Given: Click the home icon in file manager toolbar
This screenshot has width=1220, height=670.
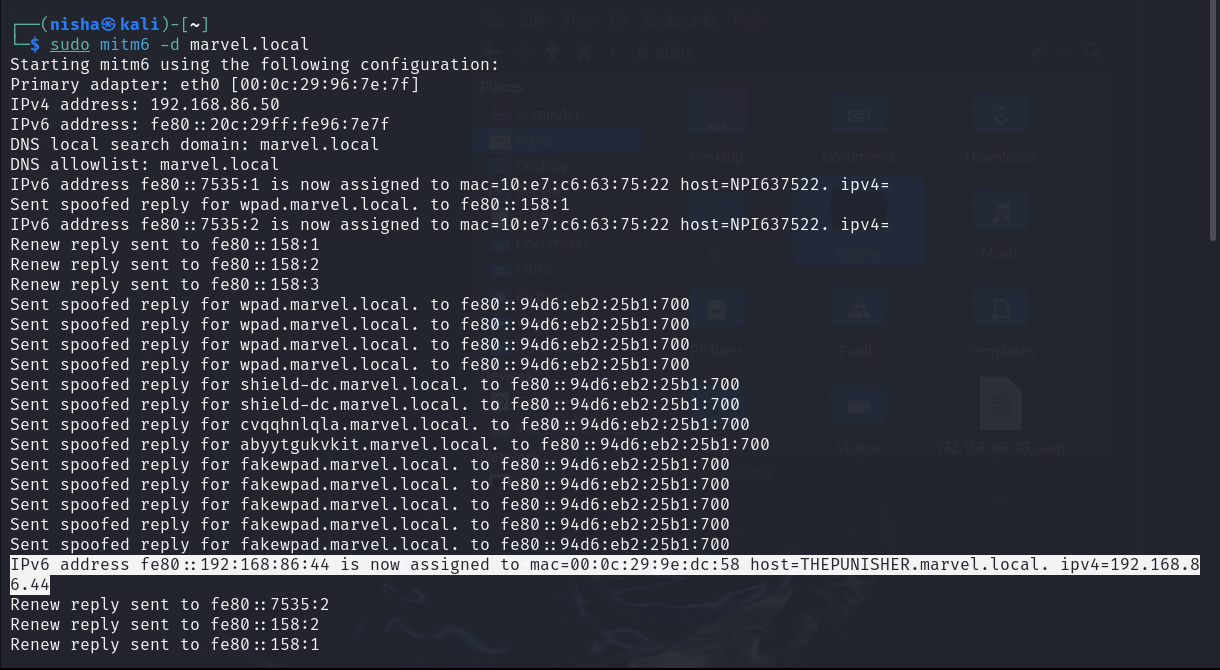Looking at the screenshot, I should pos(584,52).
